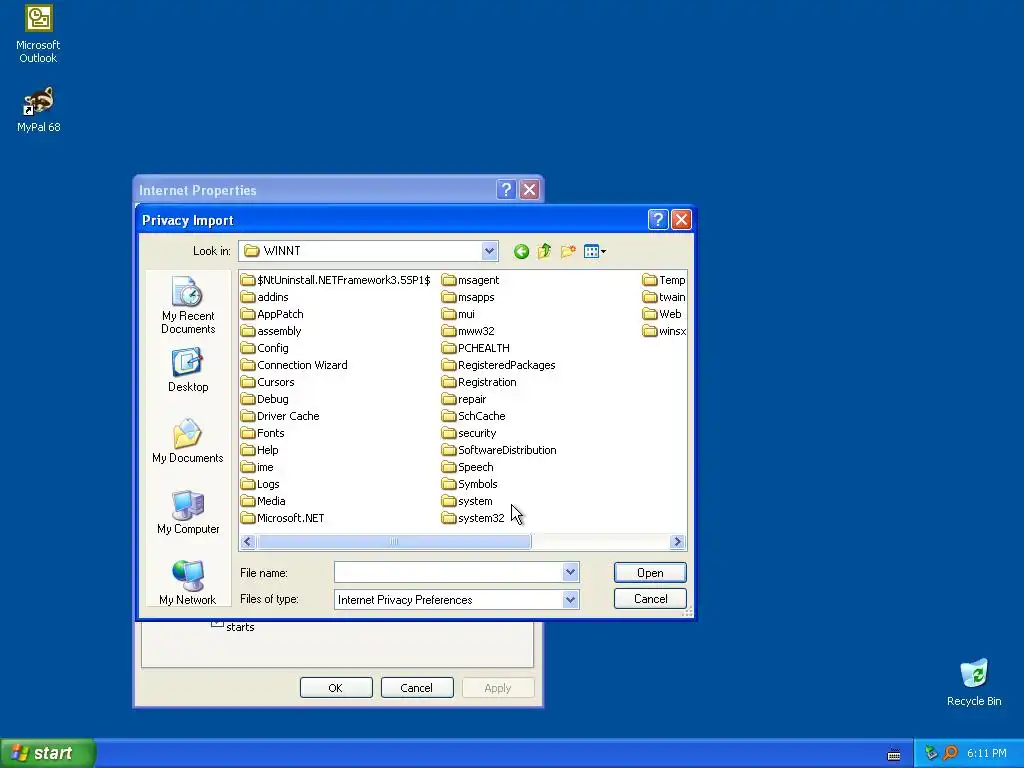The image size is (1024, 768).
Task: Select the Connection Wizard folder
Action: click(x=295, y=365)
